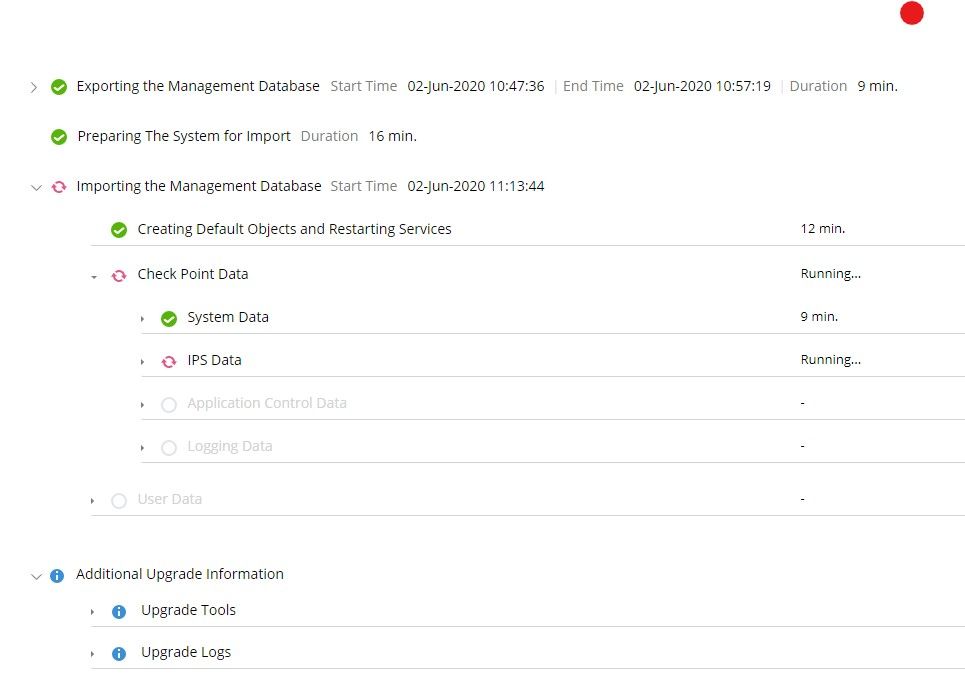Expand the IPS Data row
Viewport: 965px width, 684px height.
coord(142,362)
